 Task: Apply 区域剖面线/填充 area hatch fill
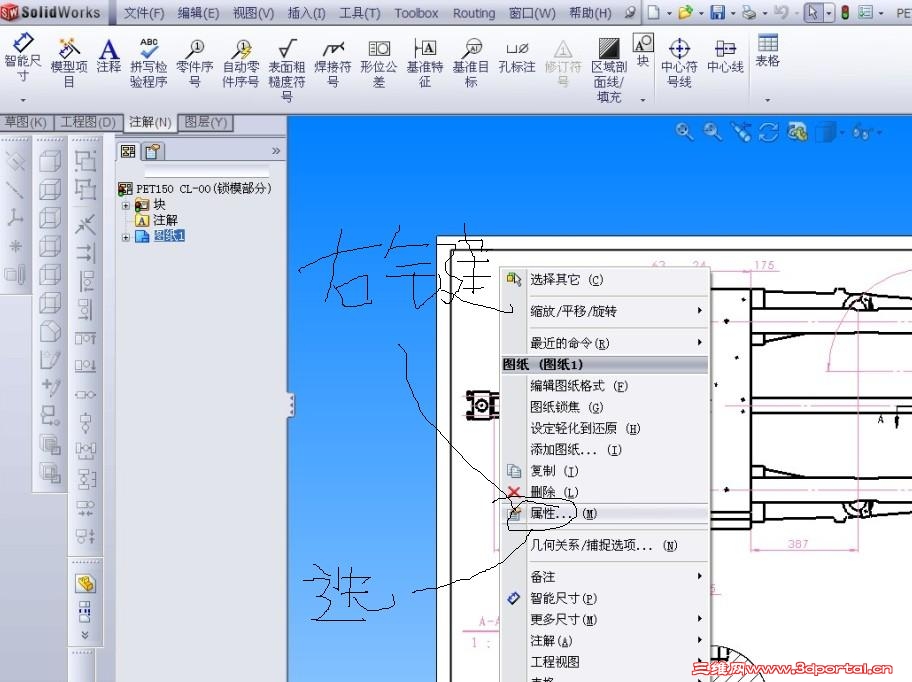coord(609,70)
